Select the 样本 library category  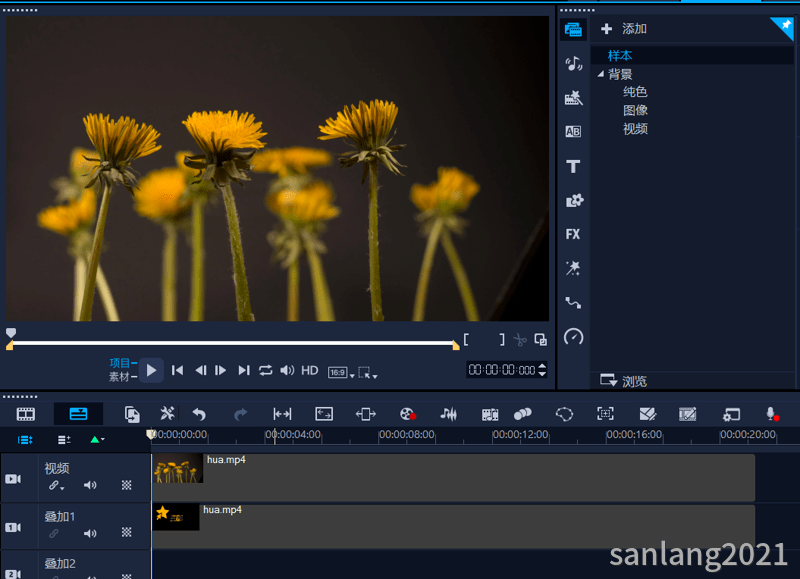(x=619, y=56)
